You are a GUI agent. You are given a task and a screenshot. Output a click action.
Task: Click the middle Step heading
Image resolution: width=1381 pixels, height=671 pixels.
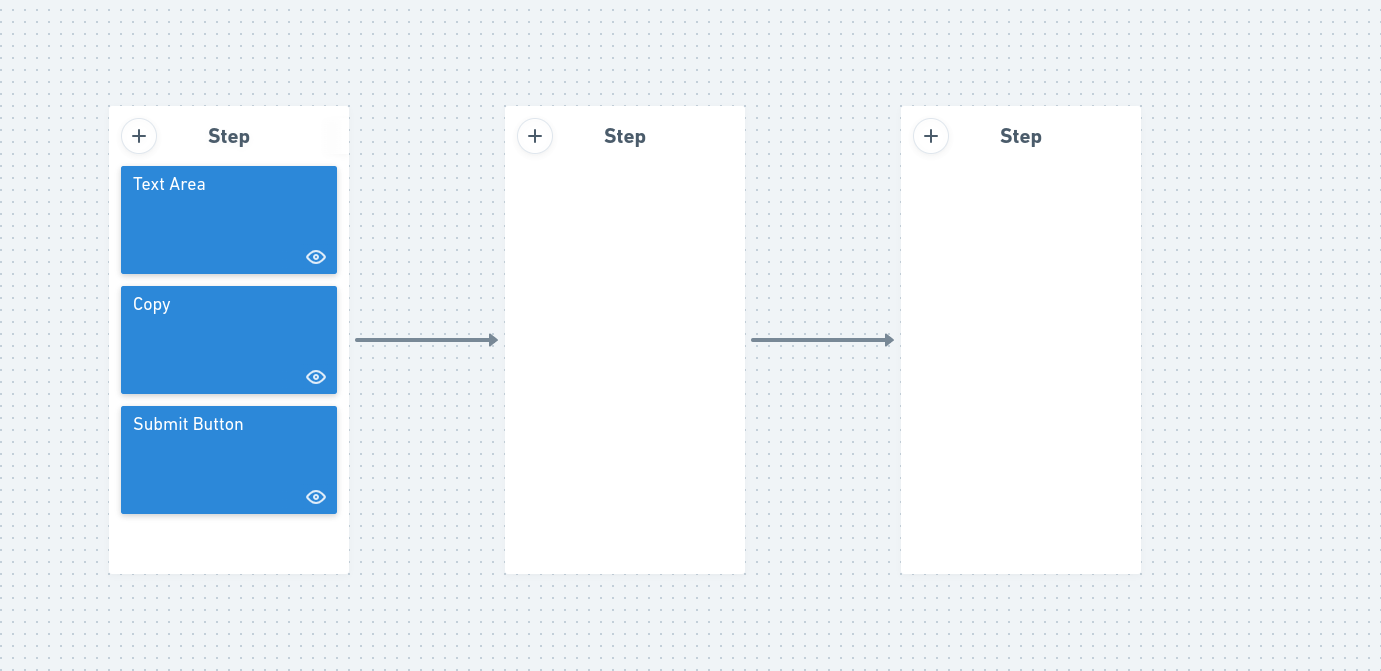(625, 137)
